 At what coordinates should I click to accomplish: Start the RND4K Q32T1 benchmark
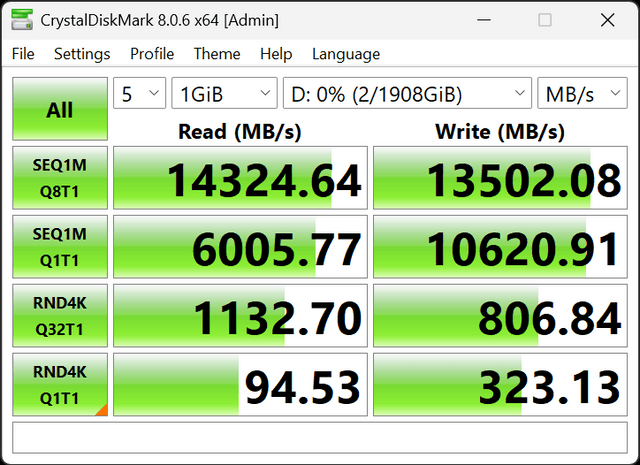click(60, 316)
